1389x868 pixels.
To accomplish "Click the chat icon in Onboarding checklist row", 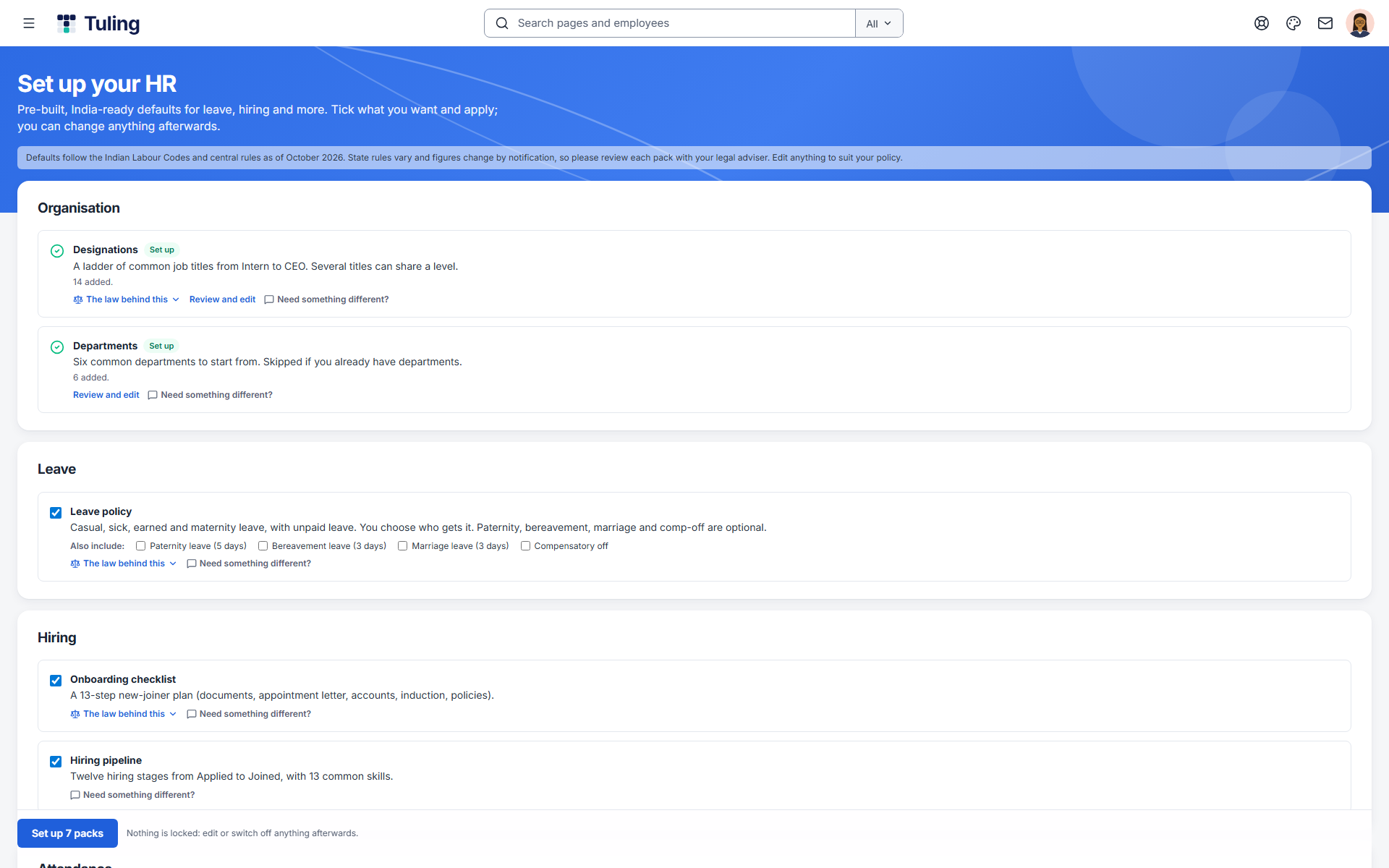I will click(192, 714).
